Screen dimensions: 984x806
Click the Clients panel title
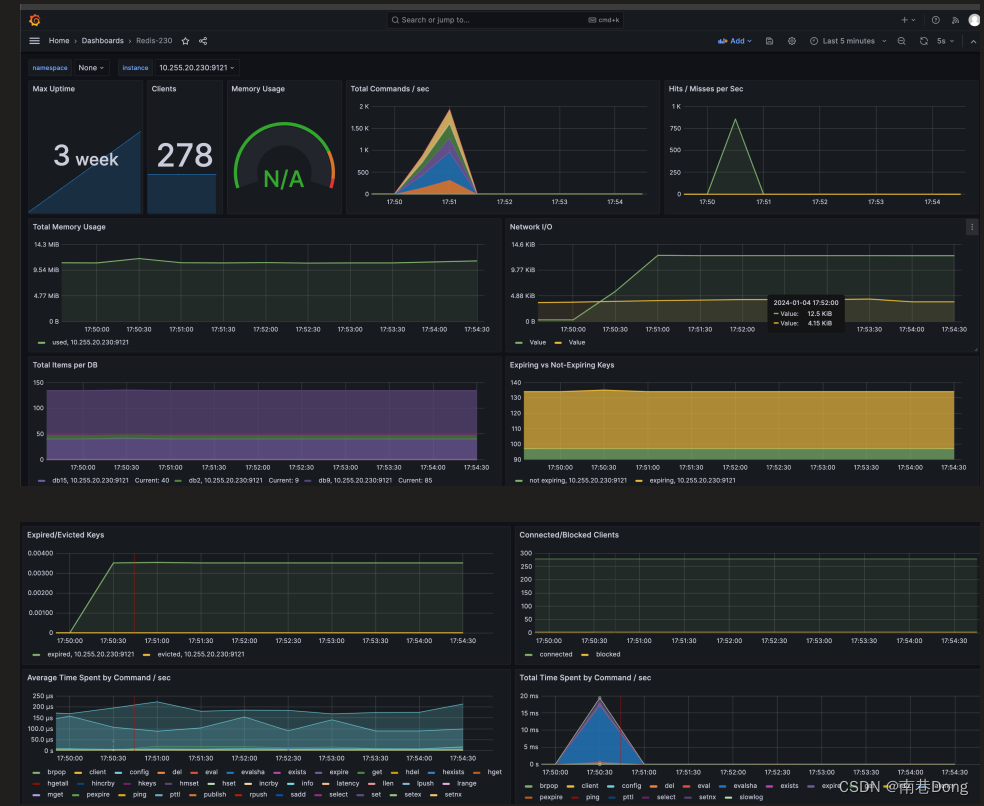point(164,89)
